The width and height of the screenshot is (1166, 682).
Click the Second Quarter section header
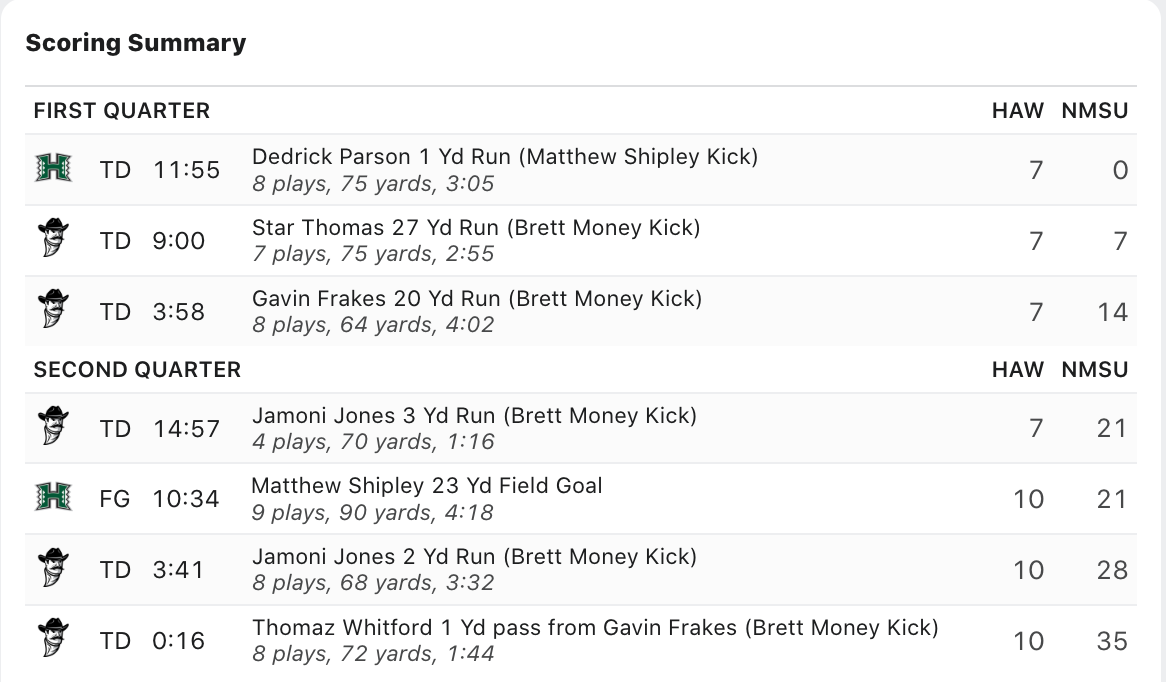click(x=138, y=370)
